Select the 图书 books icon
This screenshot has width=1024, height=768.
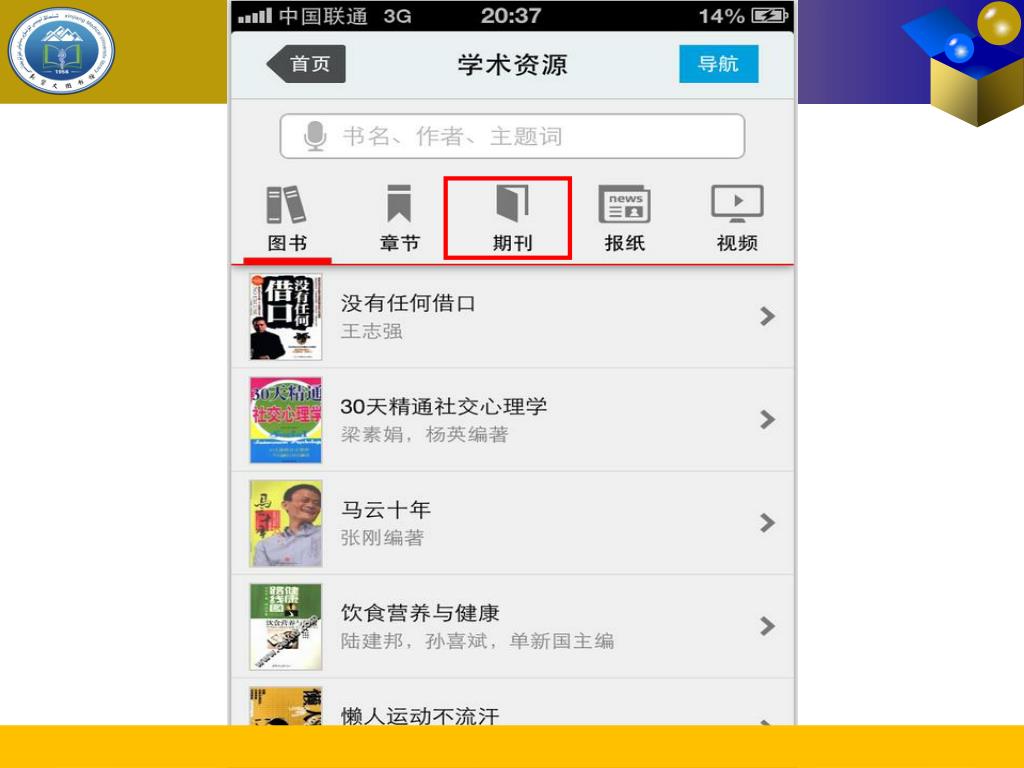point(286,204)
